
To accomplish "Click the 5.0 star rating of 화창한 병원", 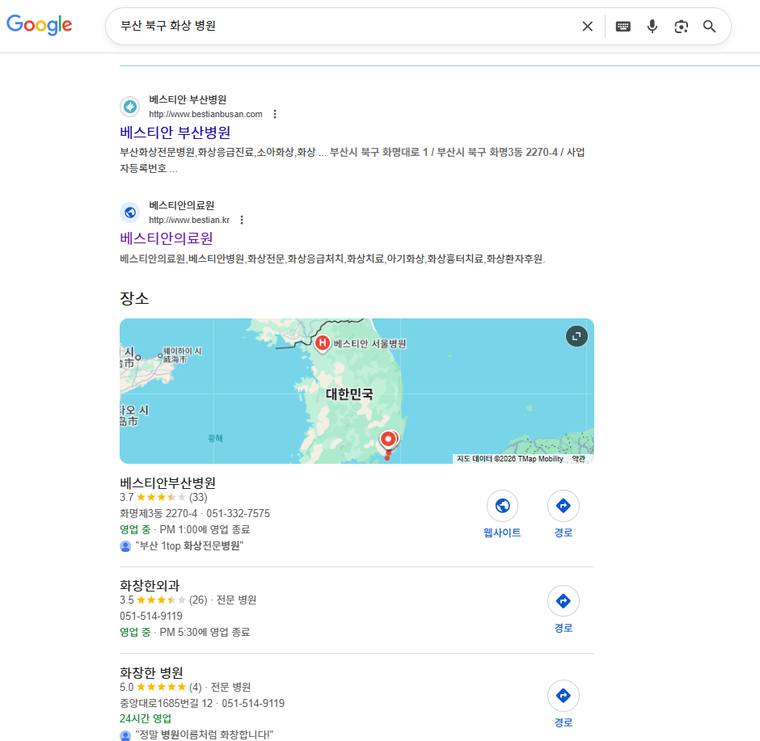I will [x=160, y=687].
